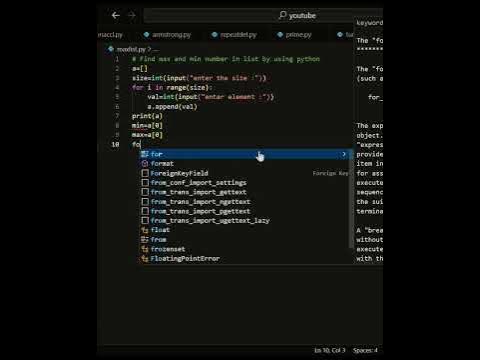The width and height of the screenshot is (480, 360).
Task: Click the suggestion list scrollbar
Action: (351, 198)
